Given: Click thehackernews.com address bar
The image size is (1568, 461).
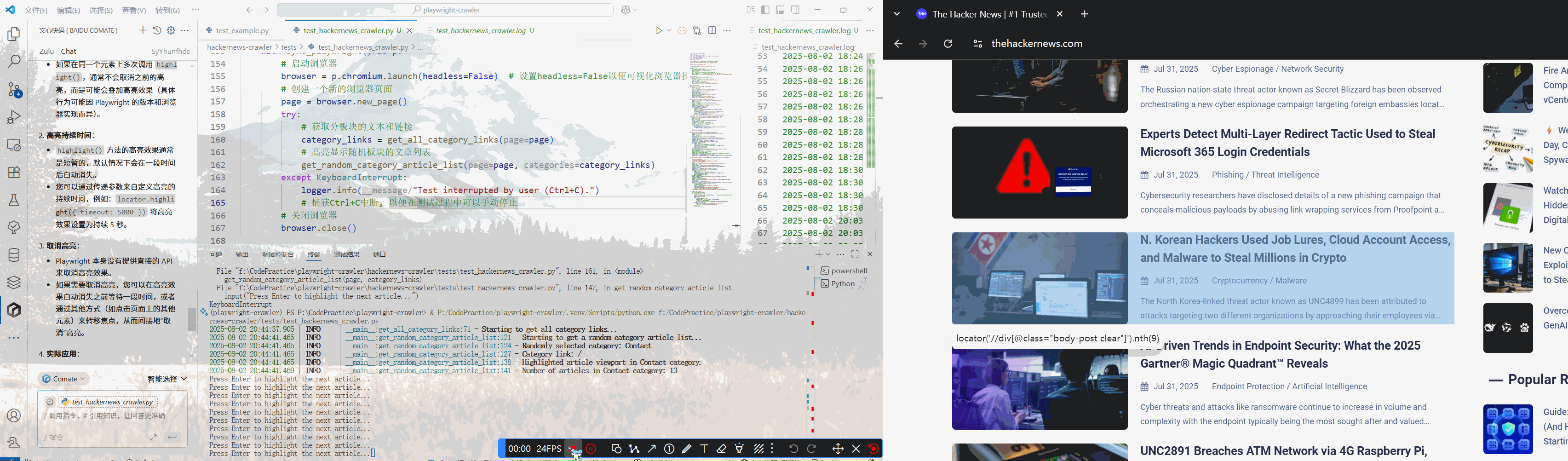Looking at the screenshot, I should click(1037, 44).
